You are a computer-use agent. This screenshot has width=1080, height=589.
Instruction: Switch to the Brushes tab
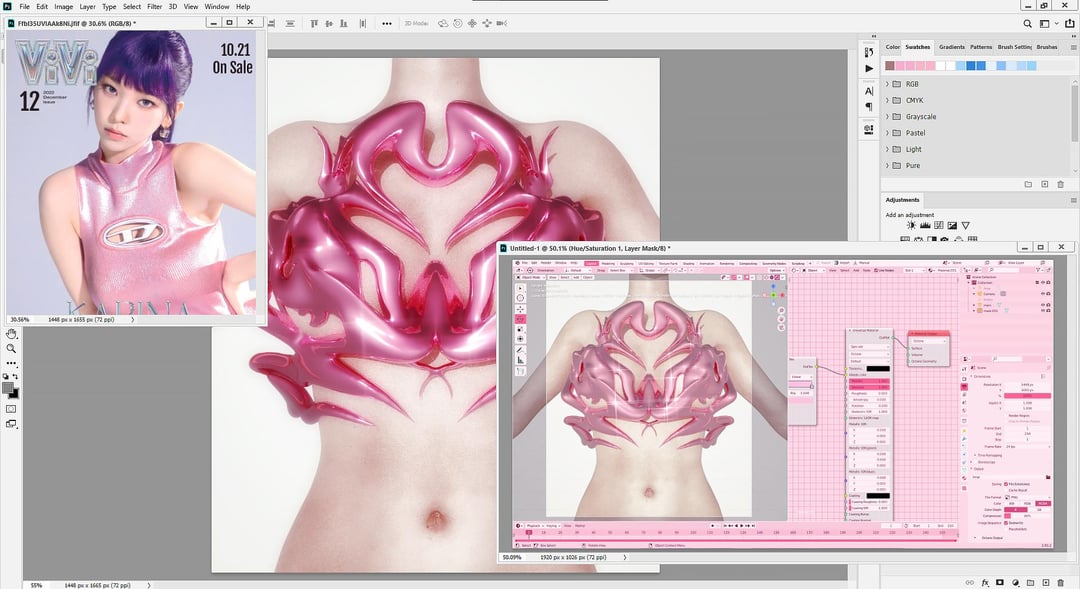1047,47
